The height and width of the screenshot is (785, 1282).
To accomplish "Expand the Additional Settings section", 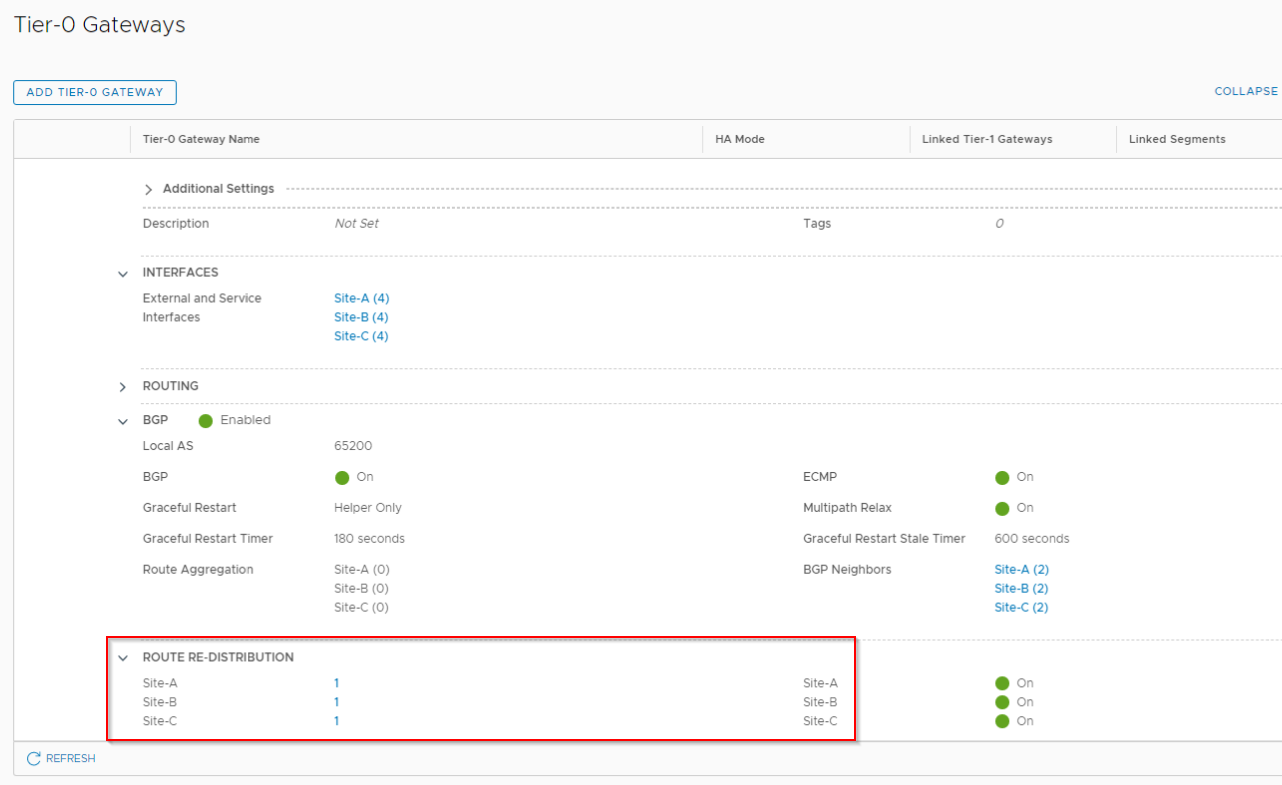I will coord(149,189).
